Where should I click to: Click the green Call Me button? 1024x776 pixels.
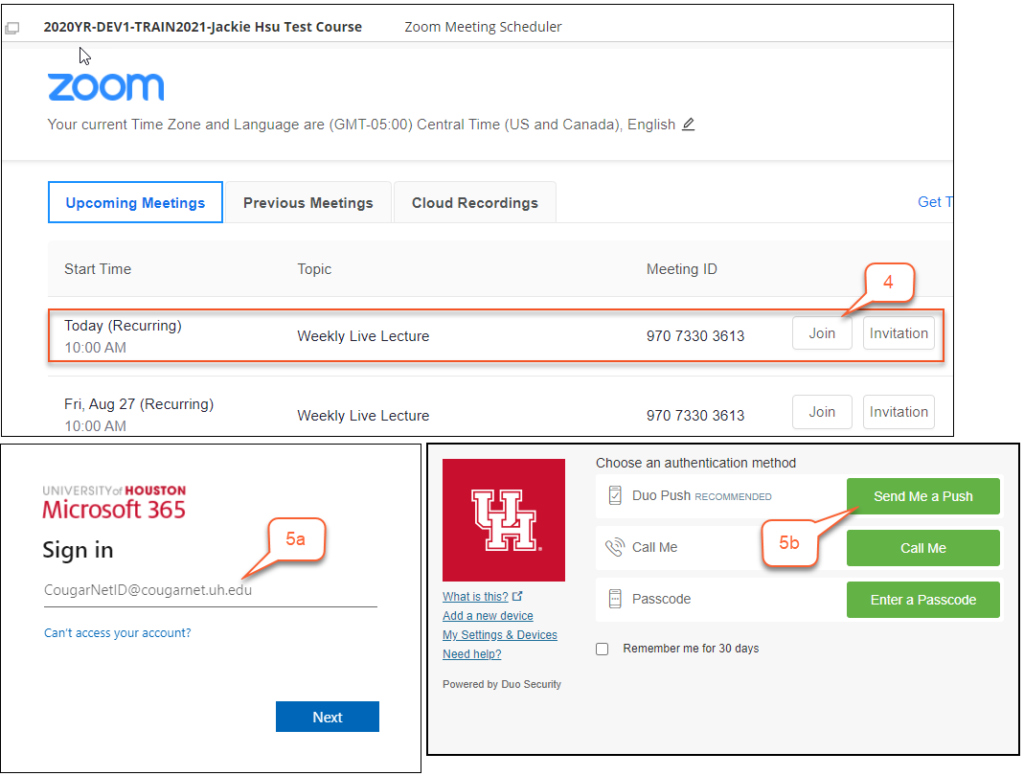click(923, 548)
